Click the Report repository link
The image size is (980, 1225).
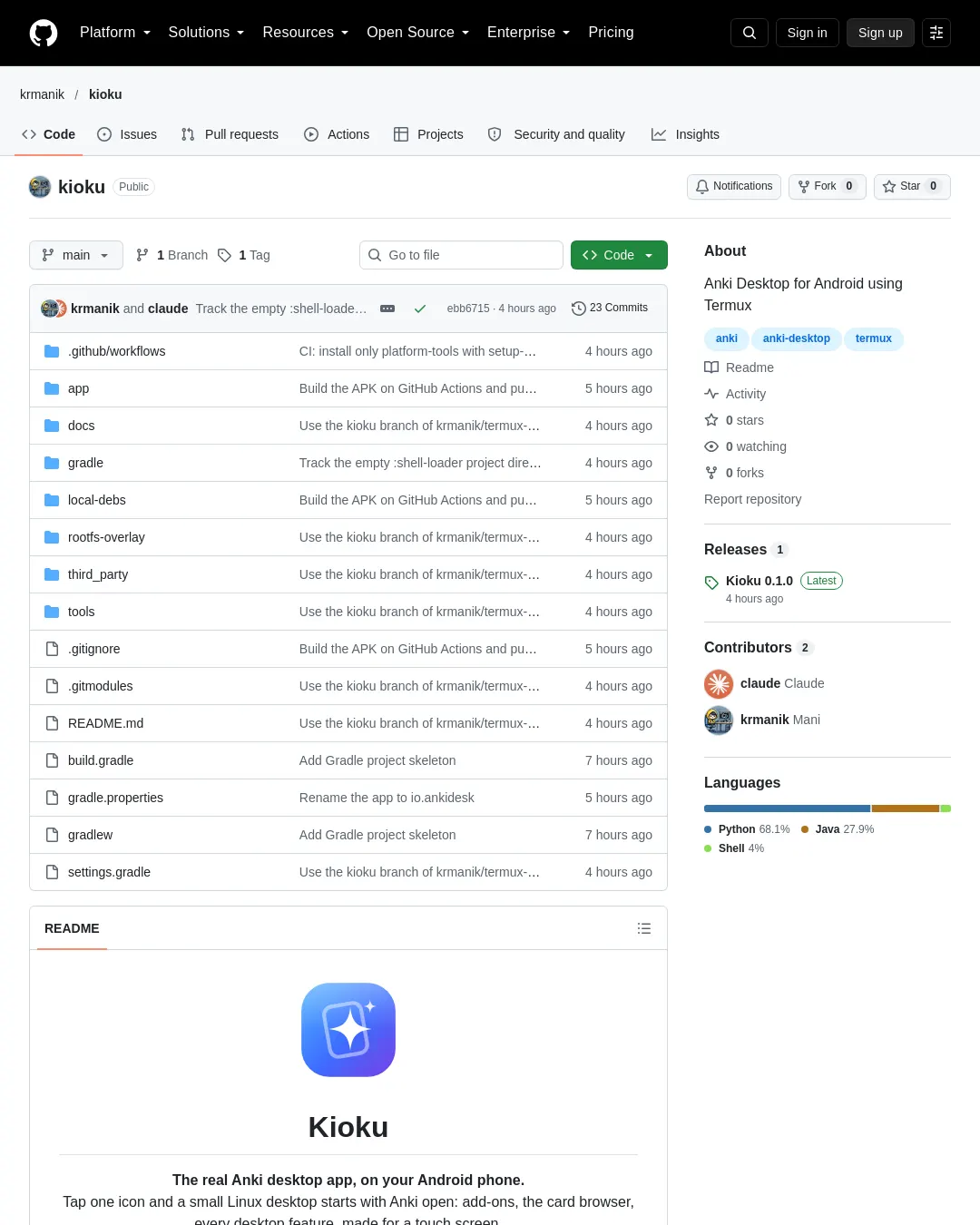coord(752,499)
